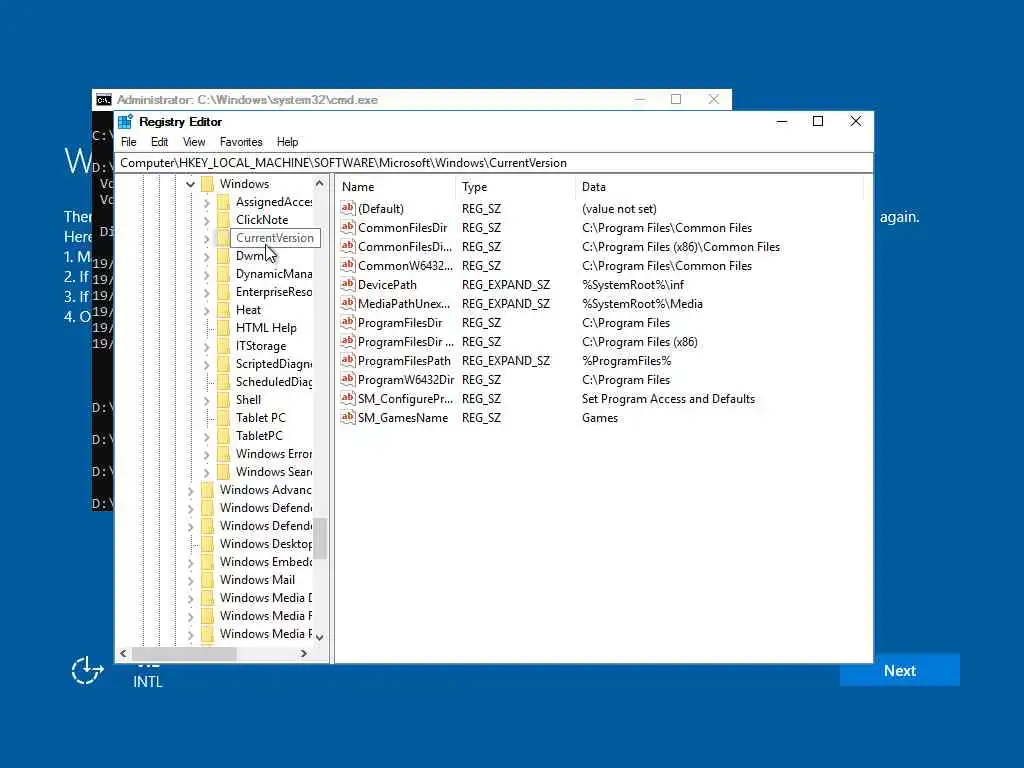
Task: Click the Ease of Access icon on setup screen
Action: click(x=87, y=671)
